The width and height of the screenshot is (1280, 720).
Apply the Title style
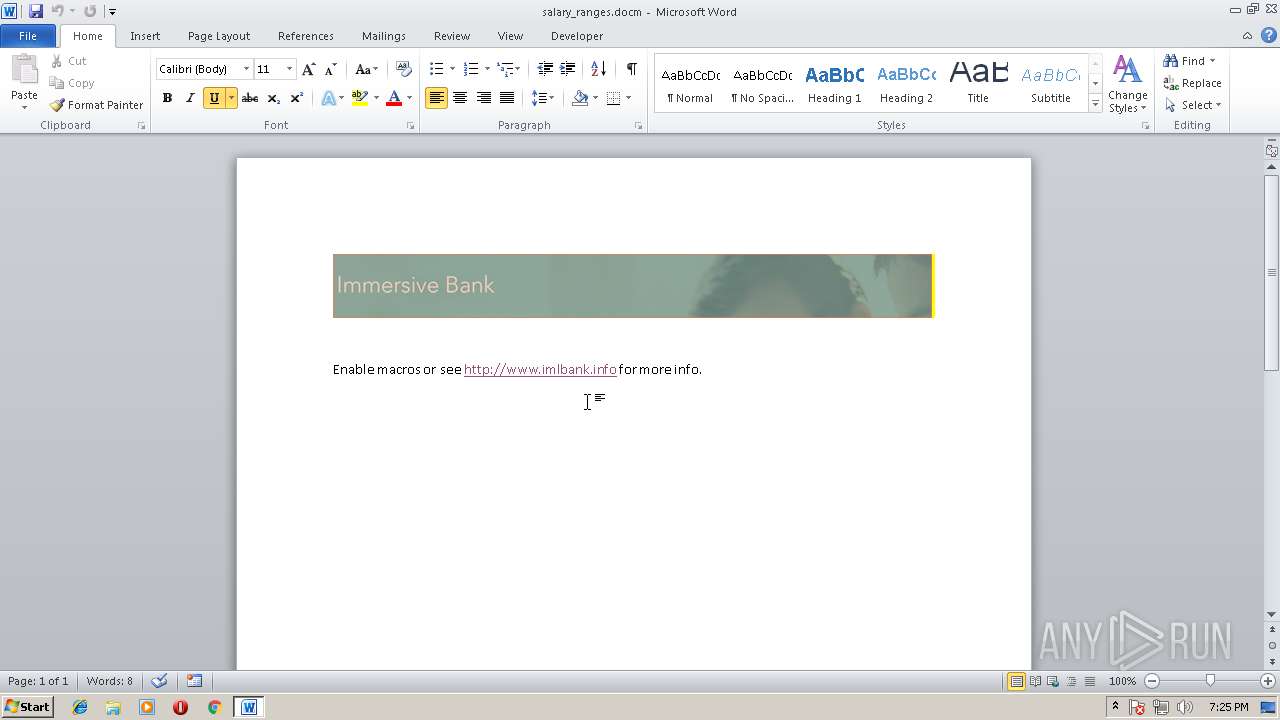pyautogui.click(x=978, y=84)
